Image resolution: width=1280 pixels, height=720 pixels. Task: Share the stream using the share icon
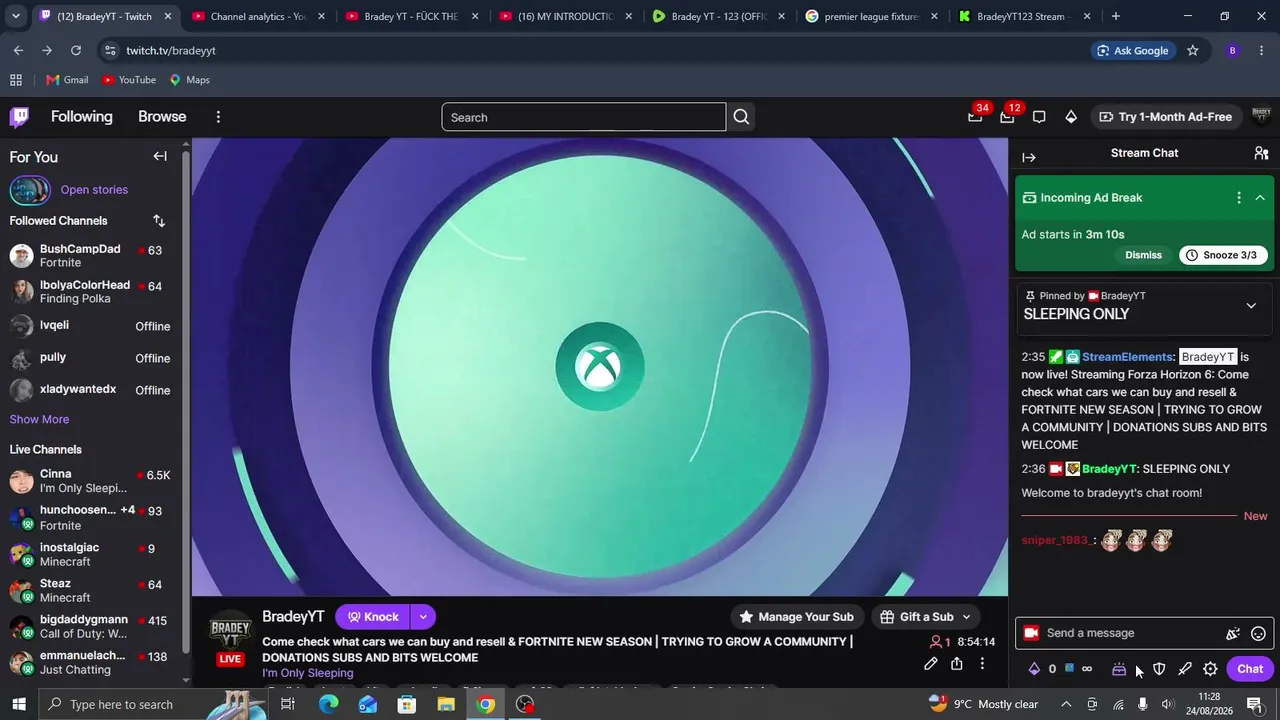point(957,664)
